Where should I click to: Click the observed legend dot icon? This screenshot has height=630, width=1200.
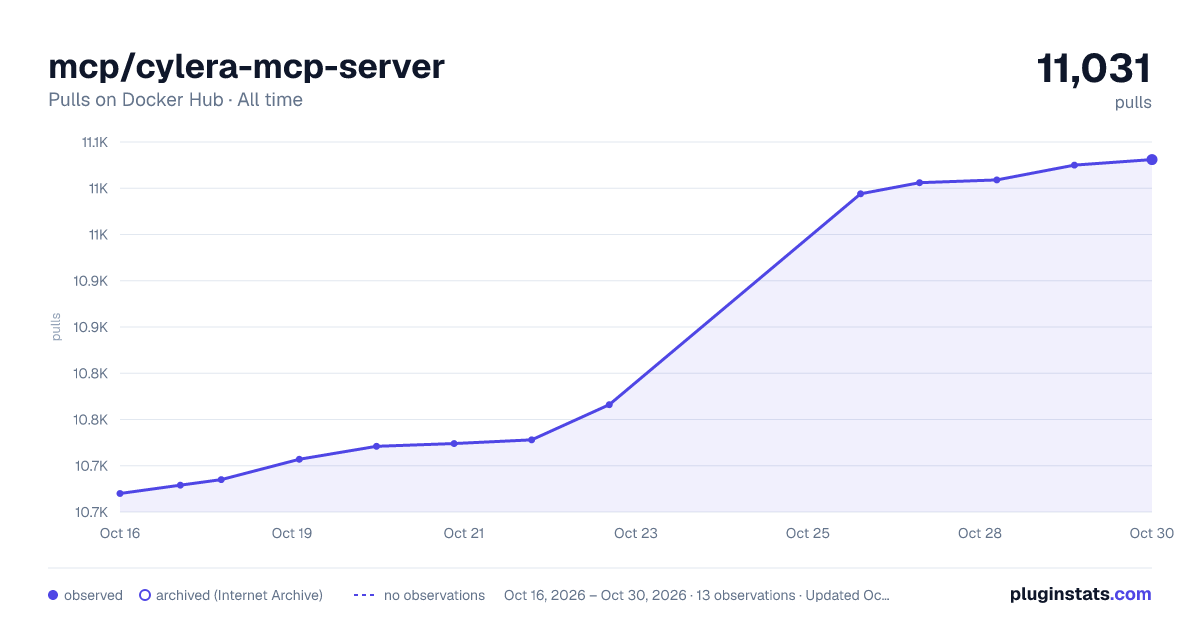coord(53,595)
